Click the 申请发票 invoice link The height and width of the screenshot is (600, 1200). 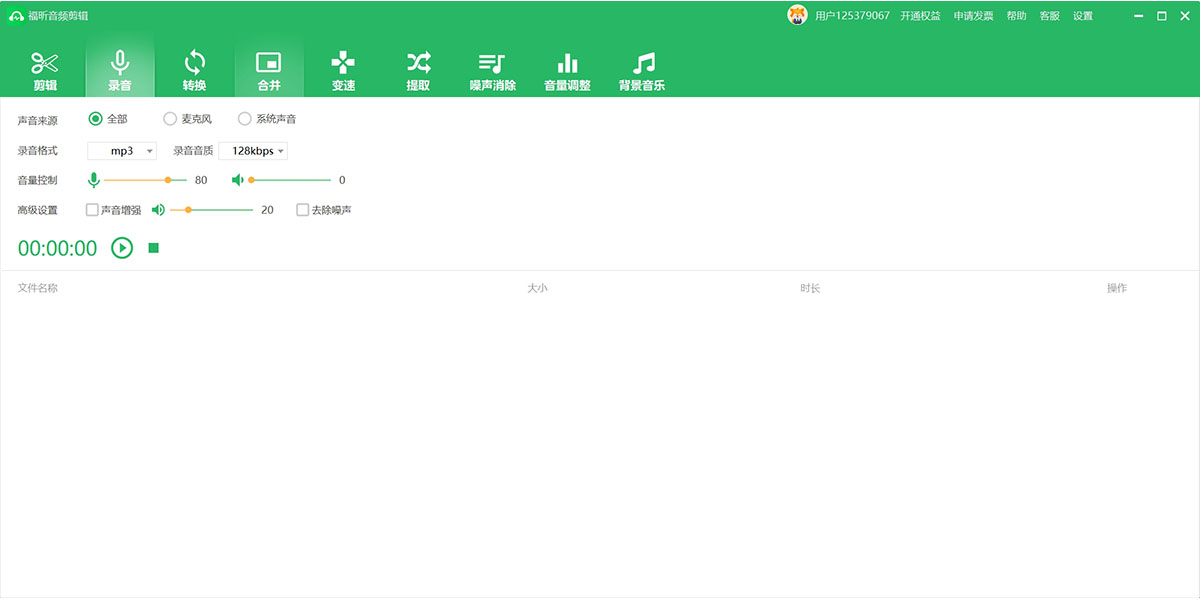click(x=973, y=16)
